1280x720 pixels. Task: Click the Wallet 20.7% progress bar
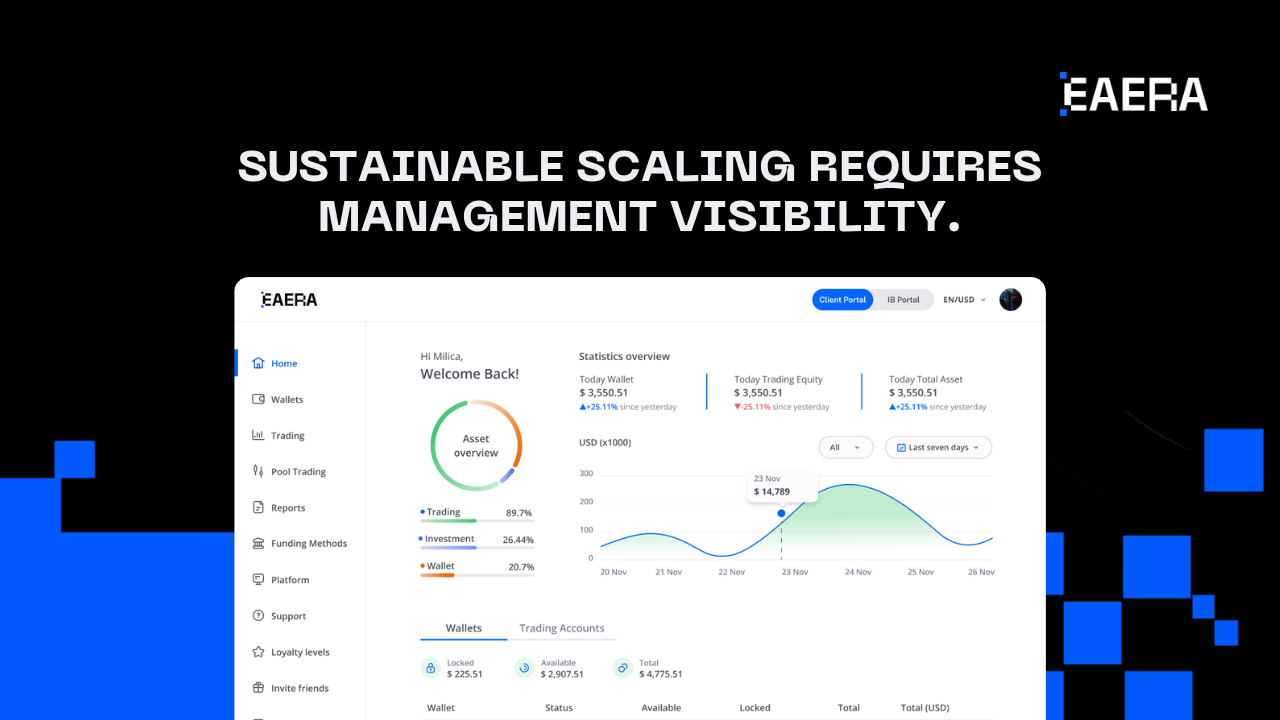[477, 575]
